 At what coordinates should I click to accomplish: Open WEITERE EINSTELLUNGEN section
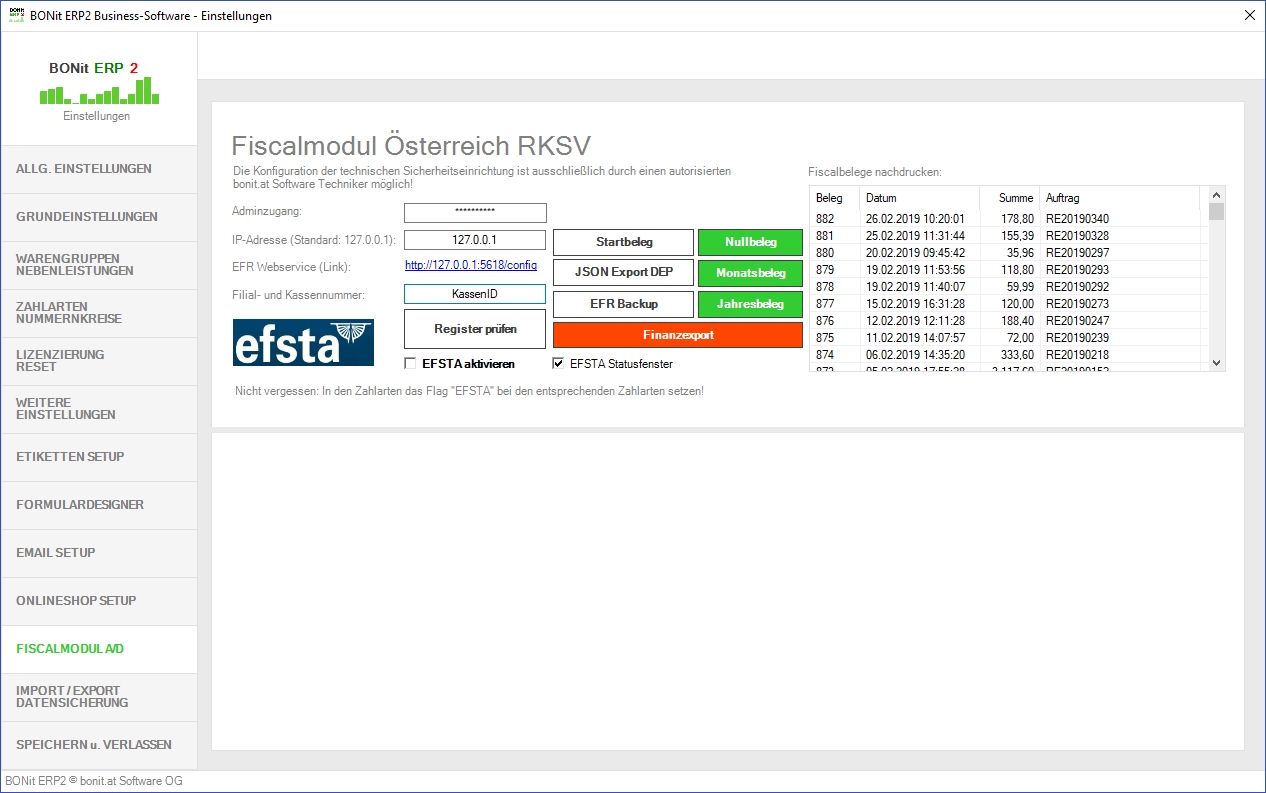tap(99, 409)
